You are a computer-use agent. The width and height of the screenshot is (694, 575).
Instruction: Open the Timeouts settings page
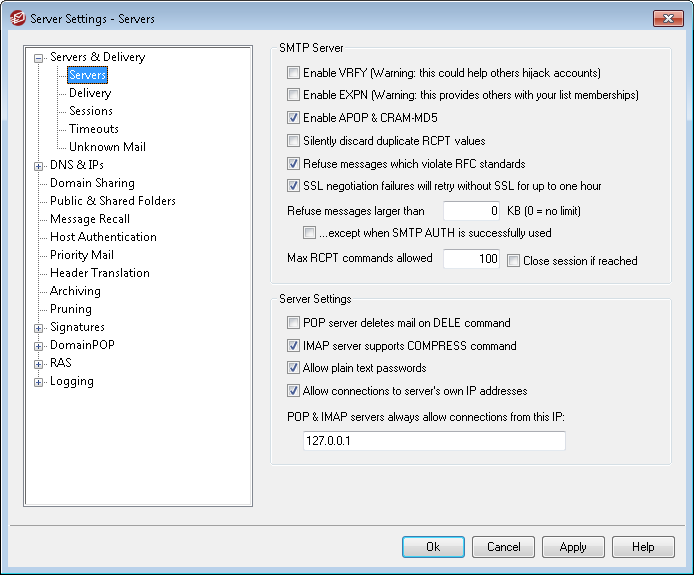click(94, 129)
